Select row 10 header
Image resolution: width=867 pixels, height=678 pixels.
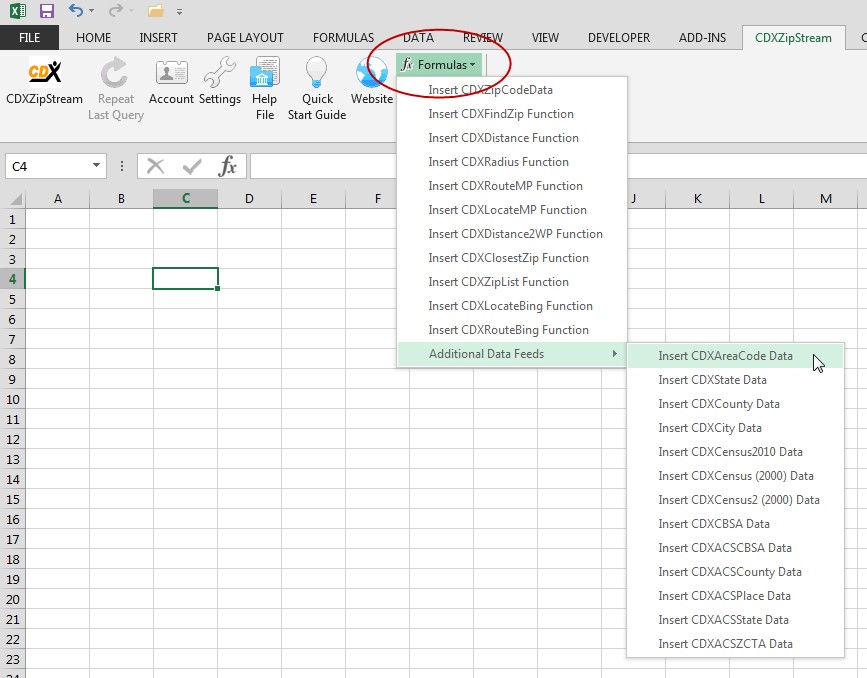coord(13,399)
